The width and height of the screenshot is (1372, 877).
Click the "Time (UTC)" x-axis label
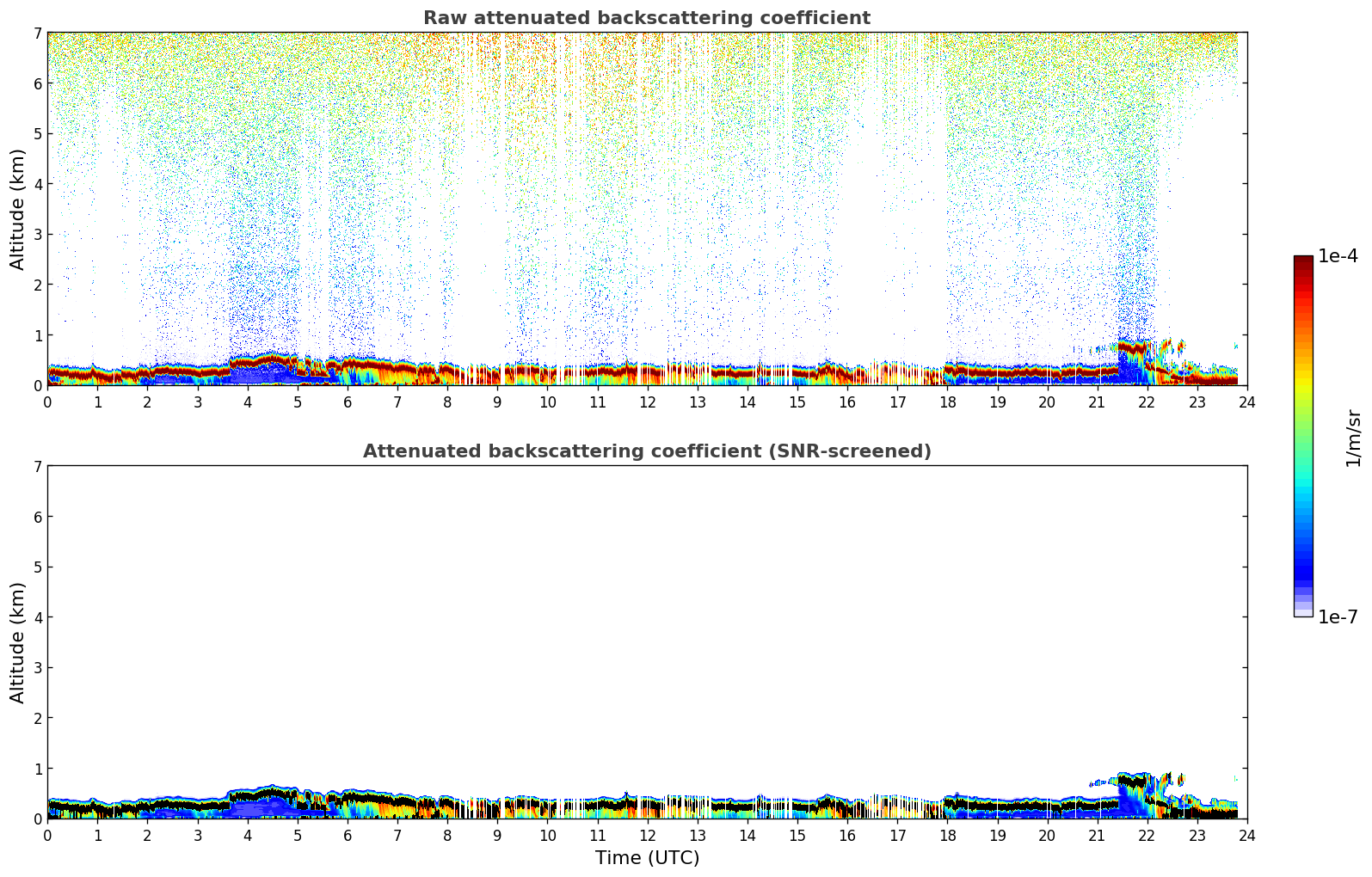(x=647, y=857)
